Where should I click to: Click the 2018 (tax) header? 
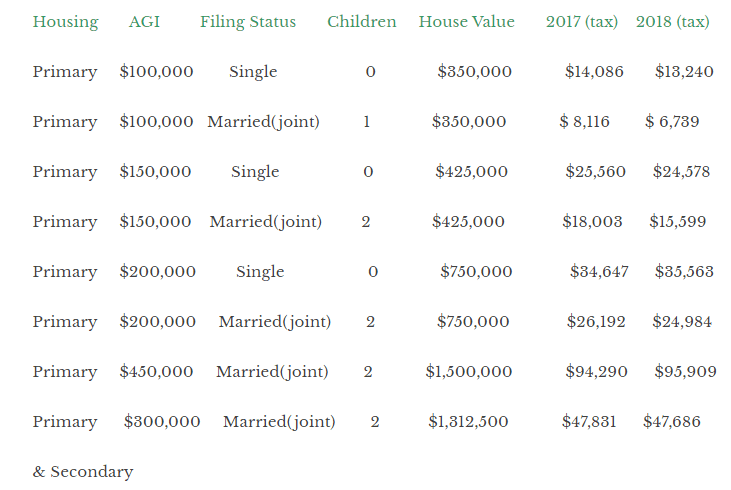coord(673,22)
